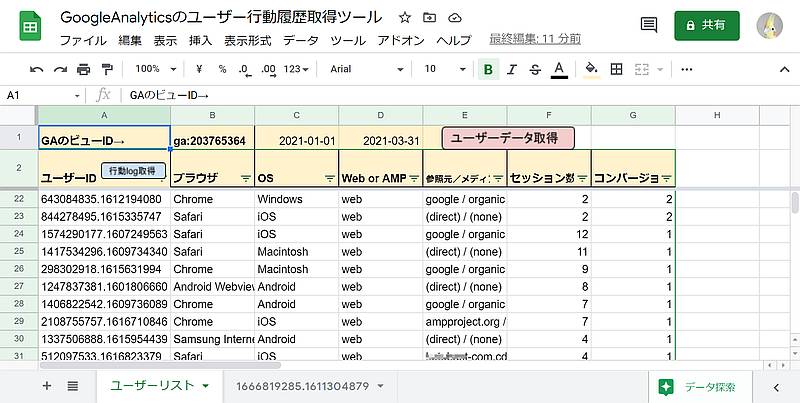
Task: Select the paint format tool
Action: click(x=107, y=69)
